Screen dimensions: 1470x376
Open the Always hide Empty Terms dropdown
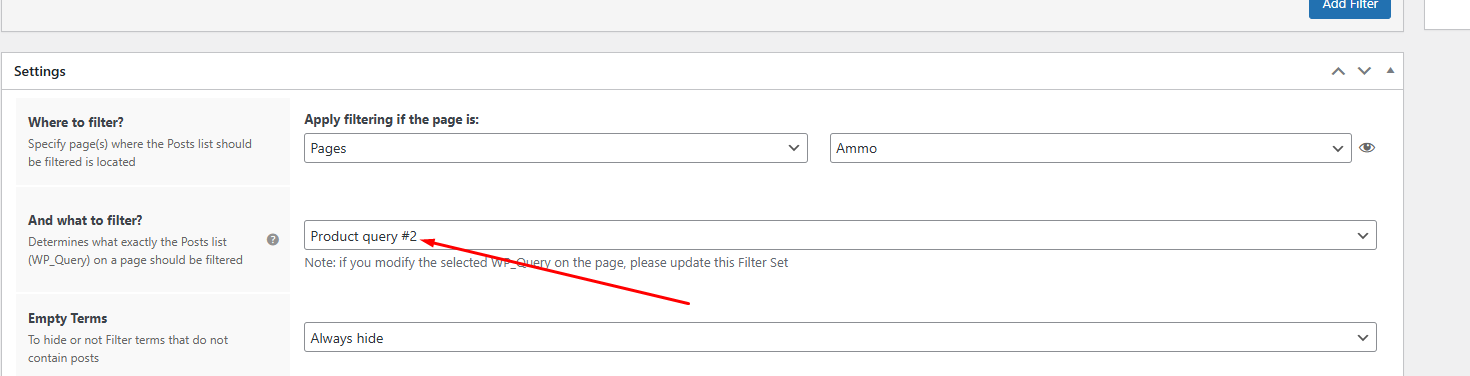click(x=840, y=338)
